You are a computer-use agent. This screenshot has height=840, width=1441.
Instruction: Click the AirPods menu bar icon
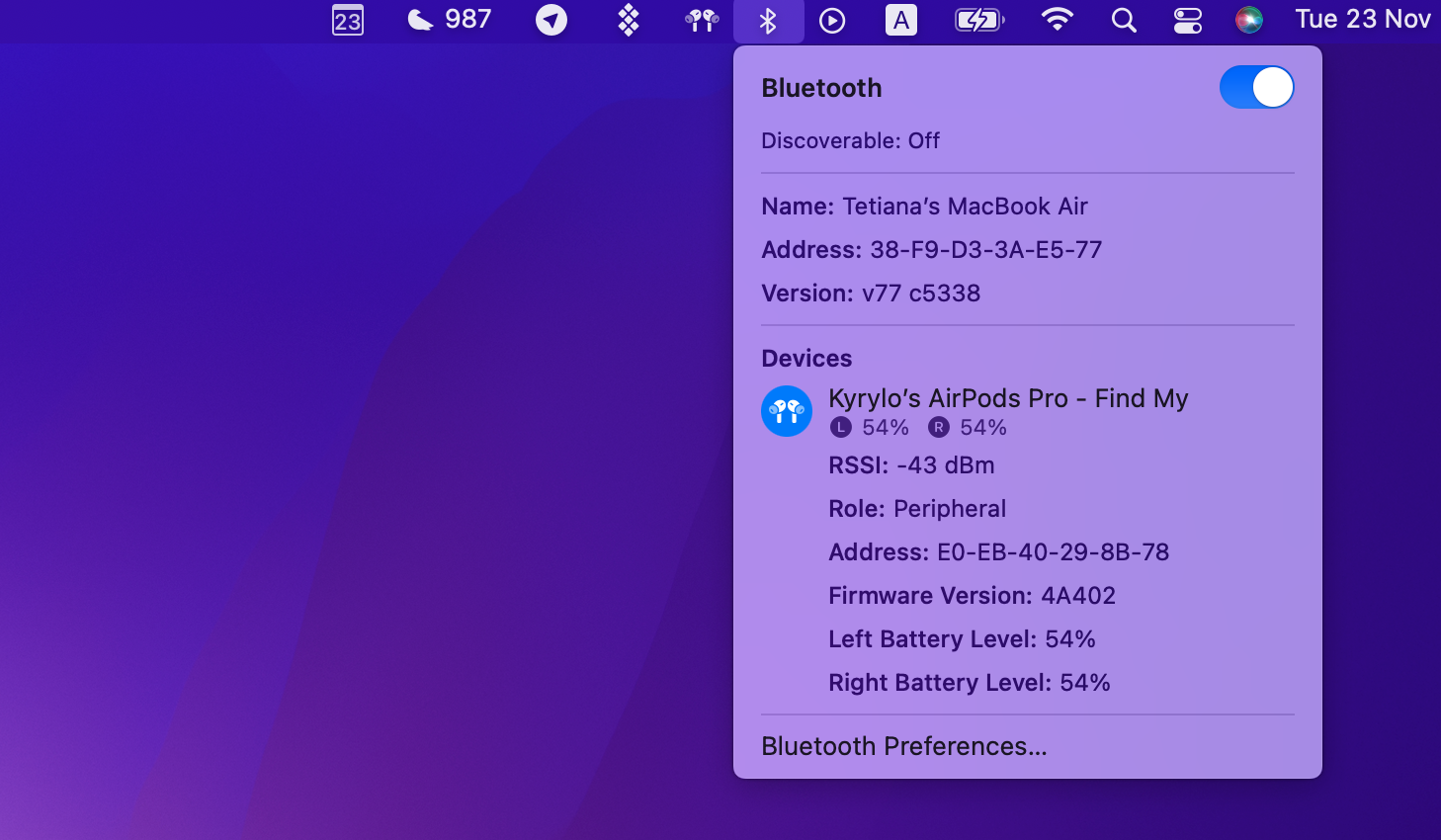(x=701, y=20)
